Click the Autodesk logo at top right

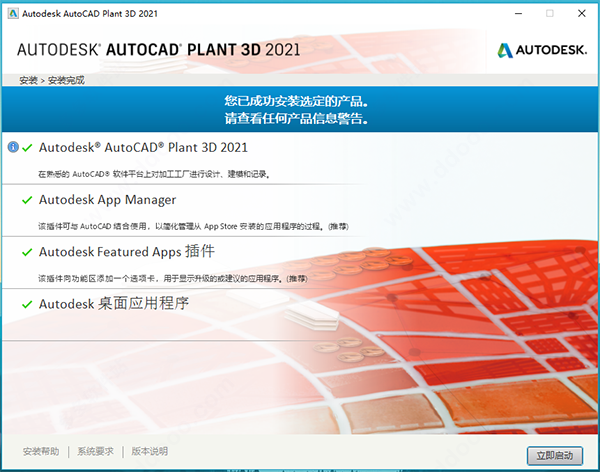542,50
